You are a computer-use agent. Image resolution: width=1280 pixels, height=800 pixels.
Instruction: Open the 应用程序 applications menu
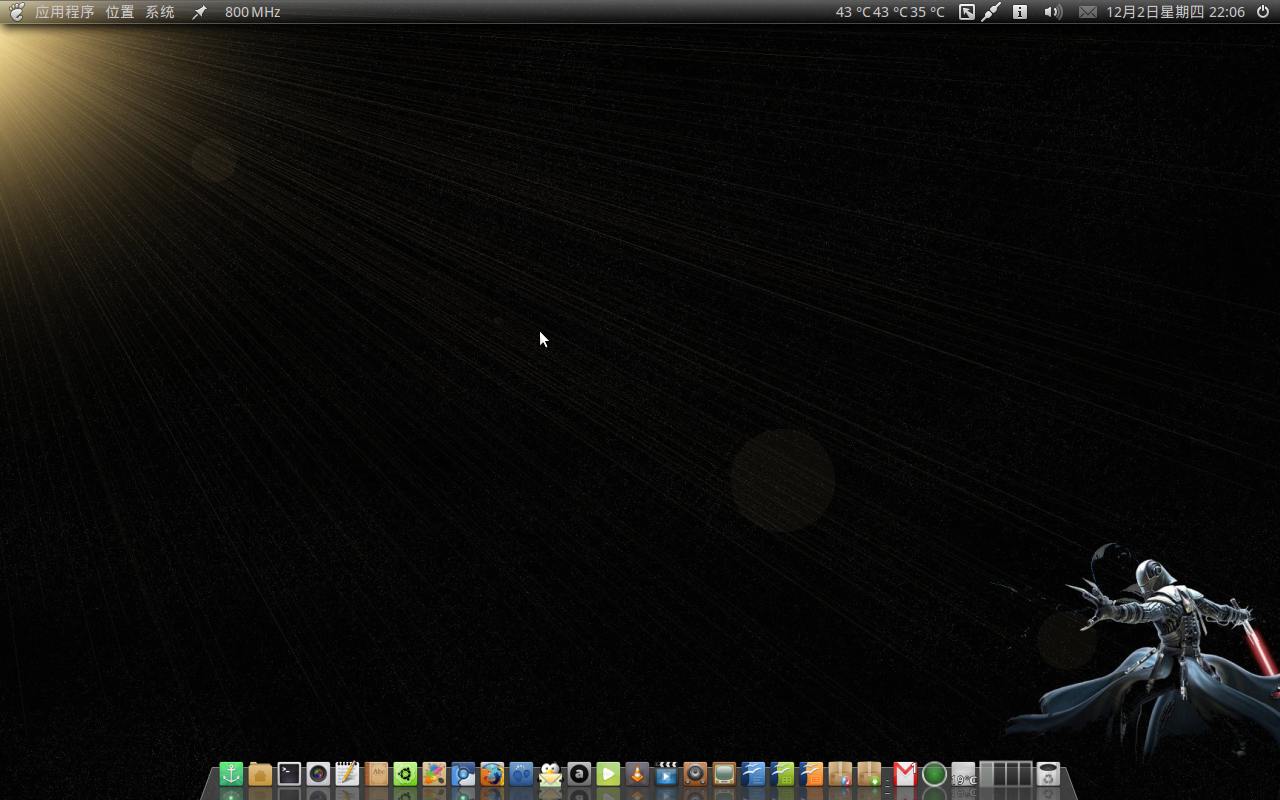(x=65, y=12)
